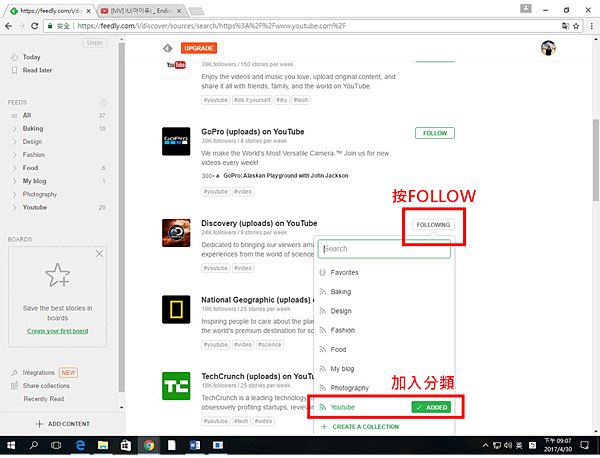The height and width of the screenshot is (458, 600).
Task: Click the Today sidebar icon
Action: tap(14, 57)
